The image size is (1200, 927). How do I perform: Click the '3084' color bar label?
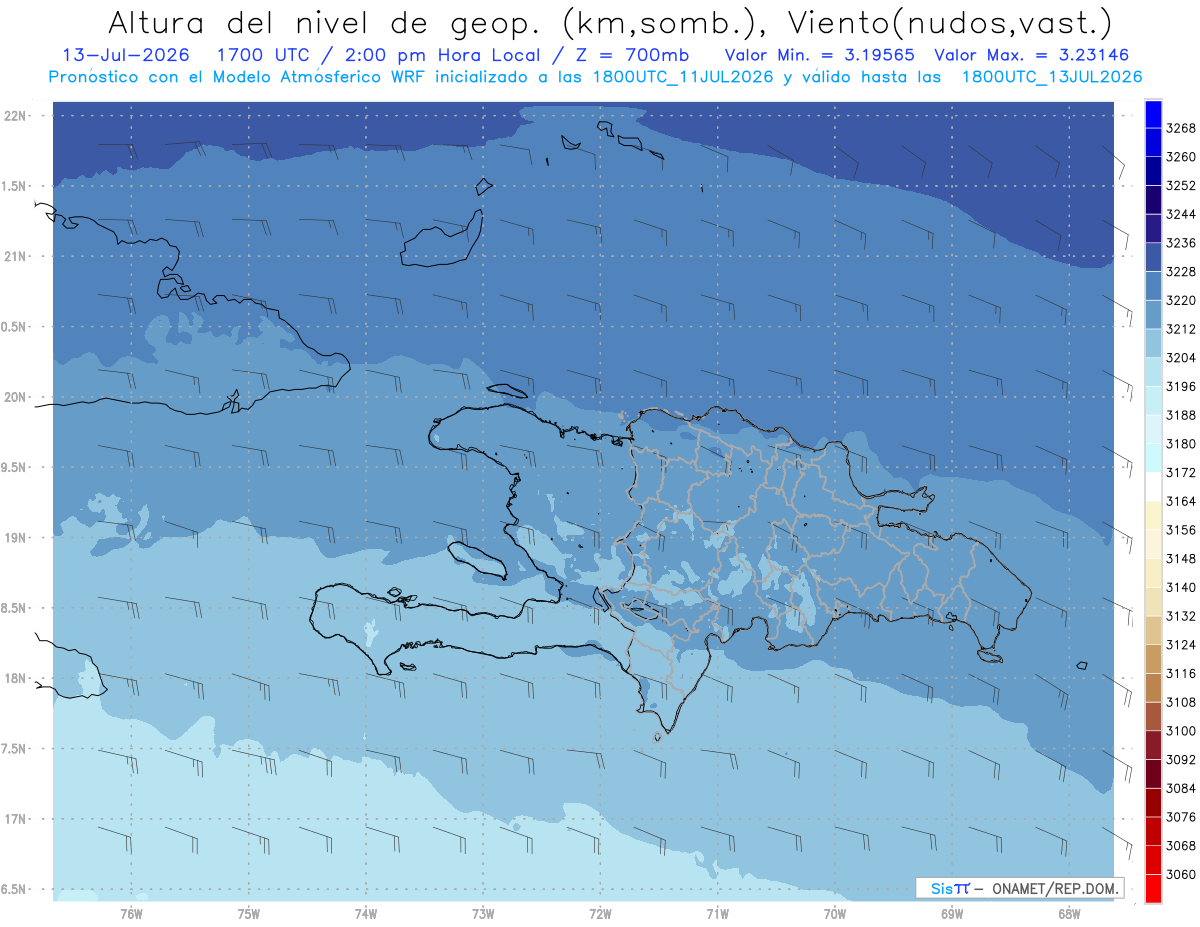(1181, 788)
